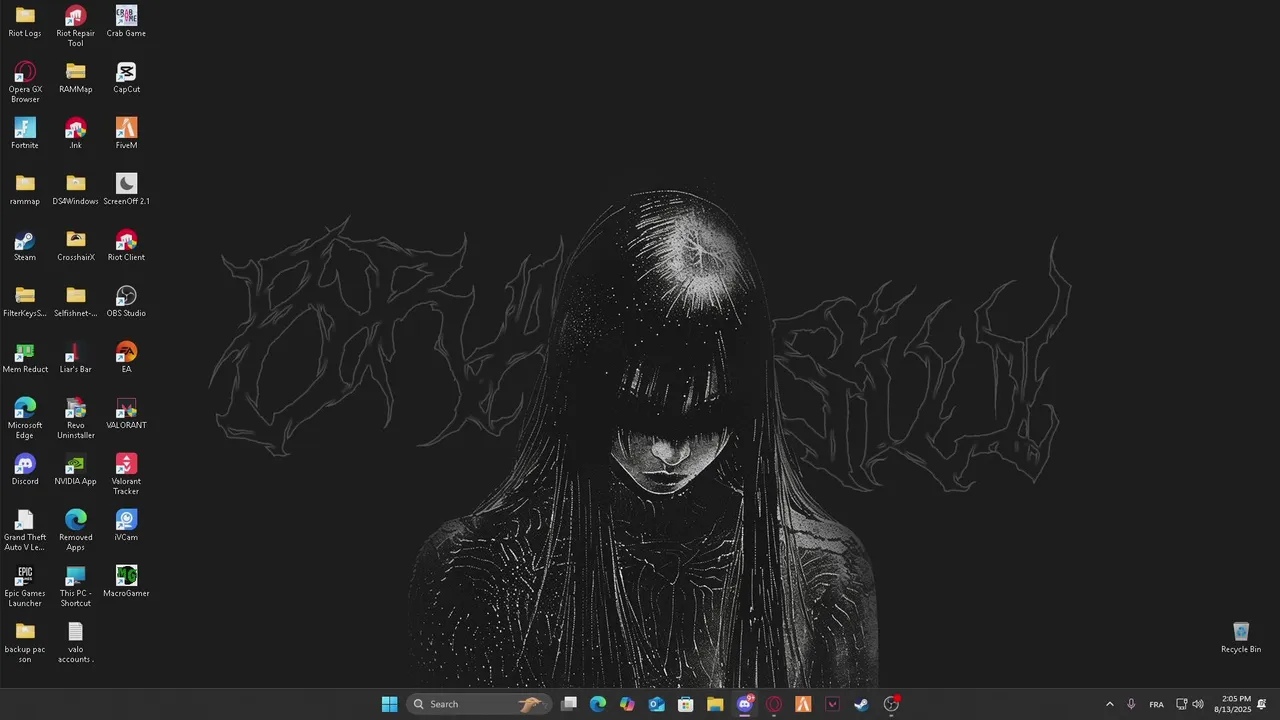Launch Liar's Bar desktop shortcut
This screenshot has height=720, width=1280.
pos(76,358)
